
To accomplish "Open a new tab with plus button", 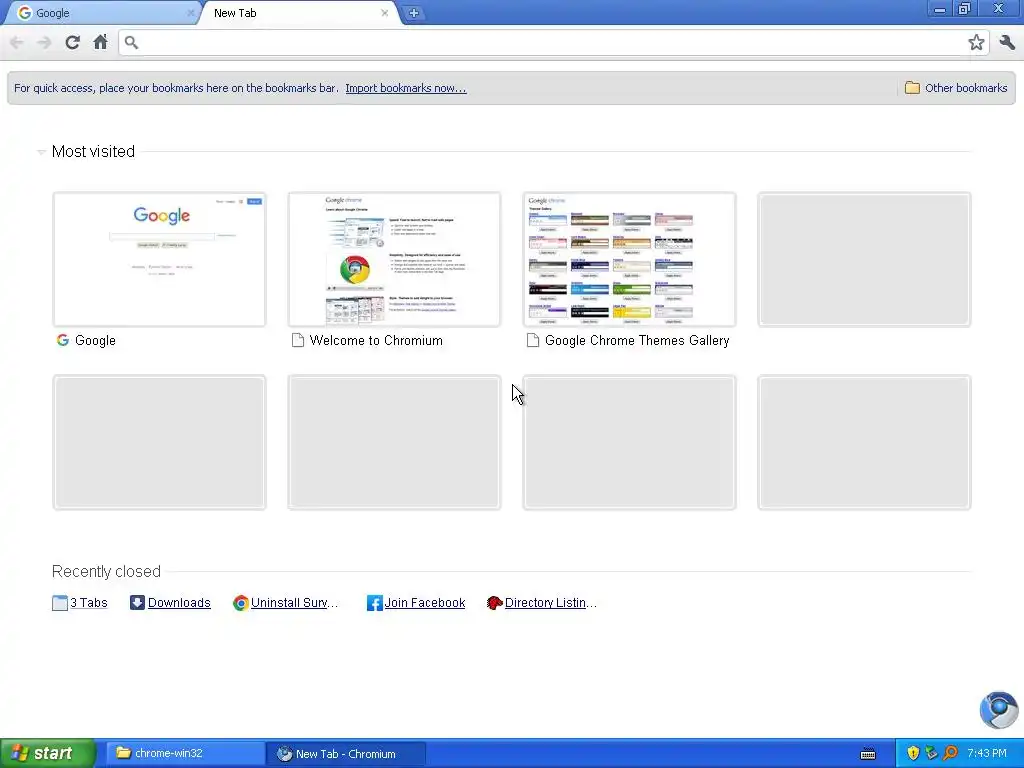I will 413,13.
